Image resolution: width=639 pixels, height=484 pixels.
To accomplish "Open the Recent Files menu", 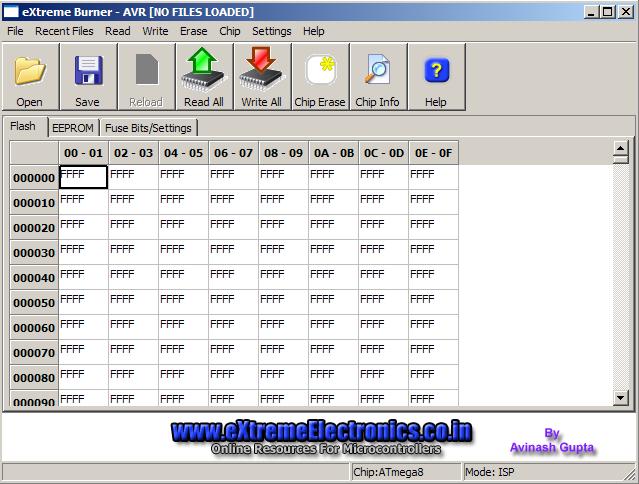I will point(64,31).
